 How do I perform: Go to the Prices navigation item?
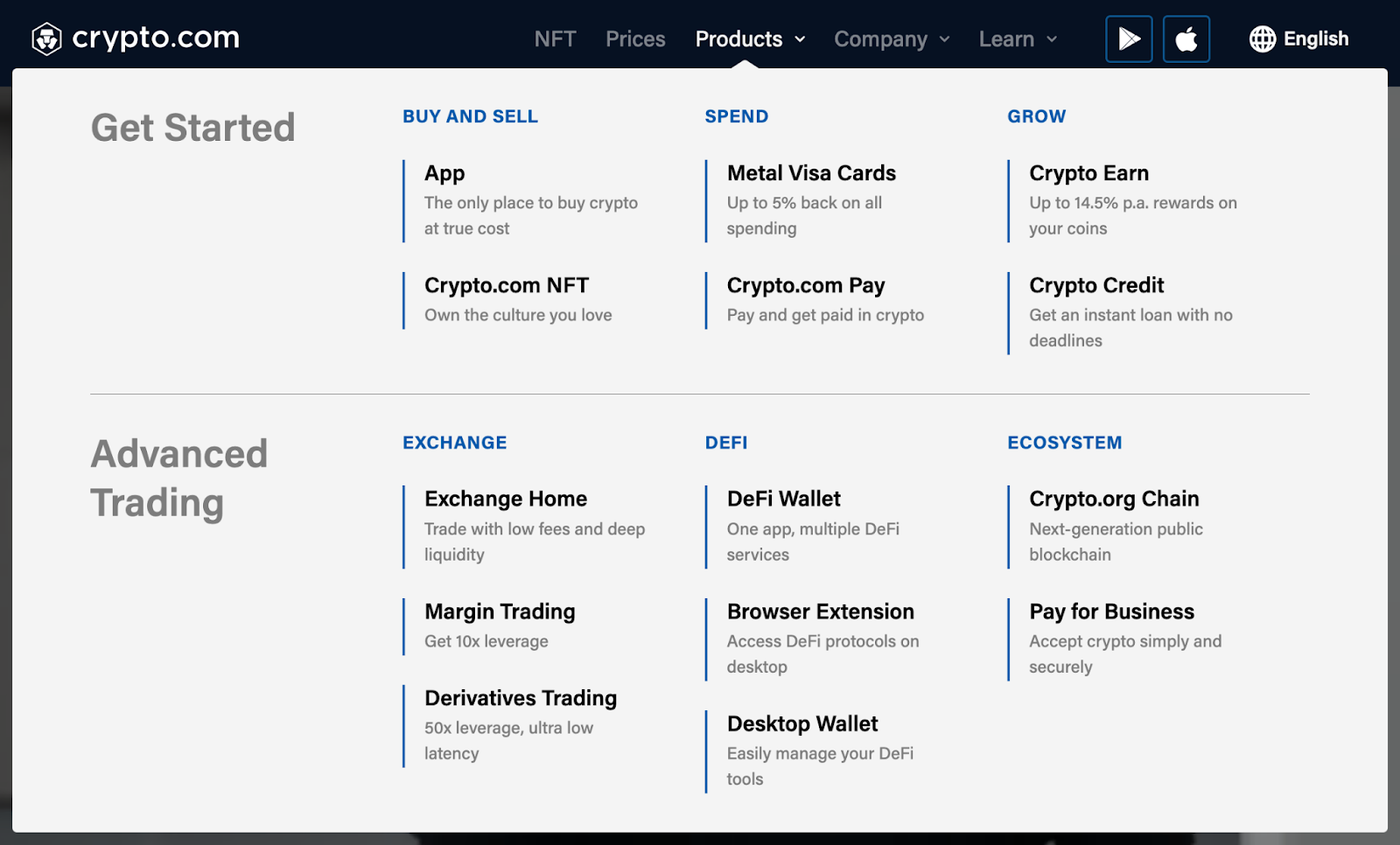635,39
